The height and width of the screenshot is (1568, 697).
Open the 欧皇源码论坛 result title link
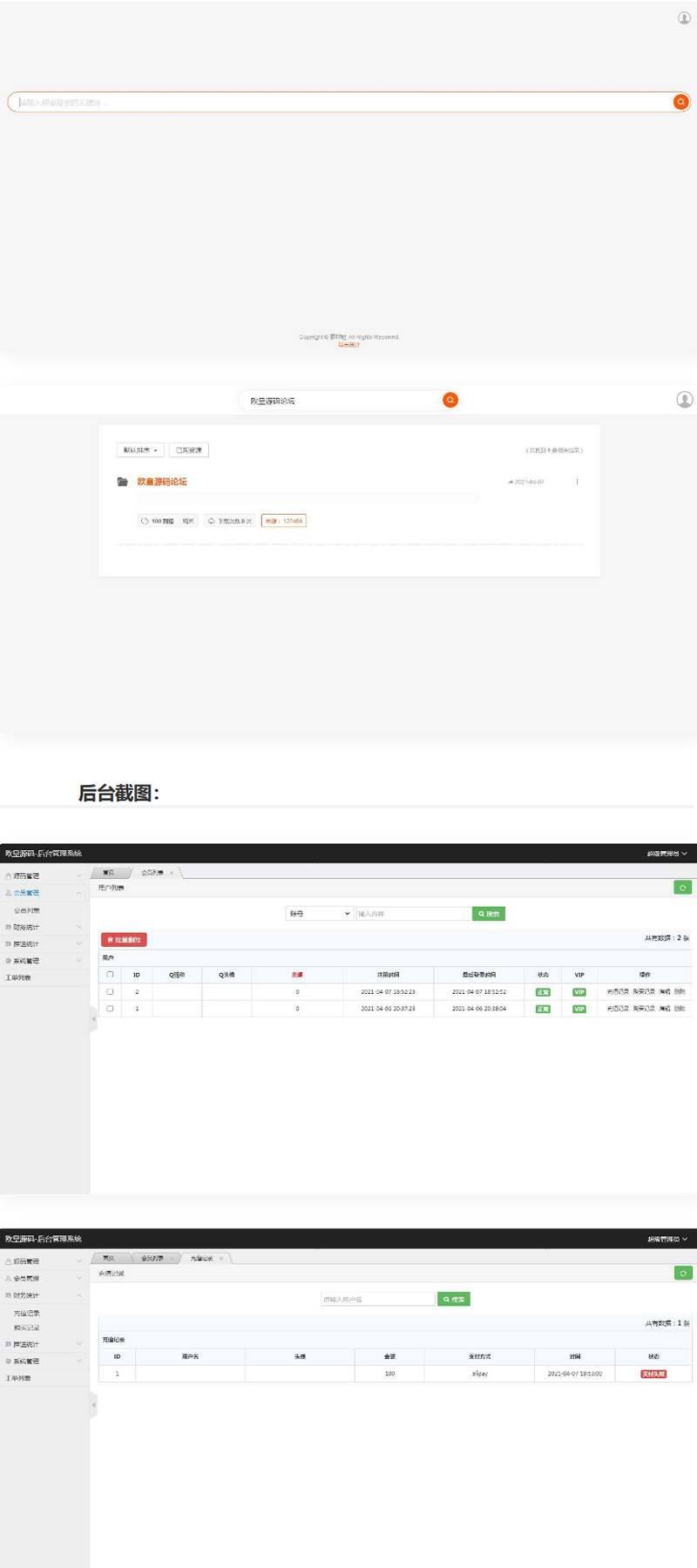coord(162,482)
